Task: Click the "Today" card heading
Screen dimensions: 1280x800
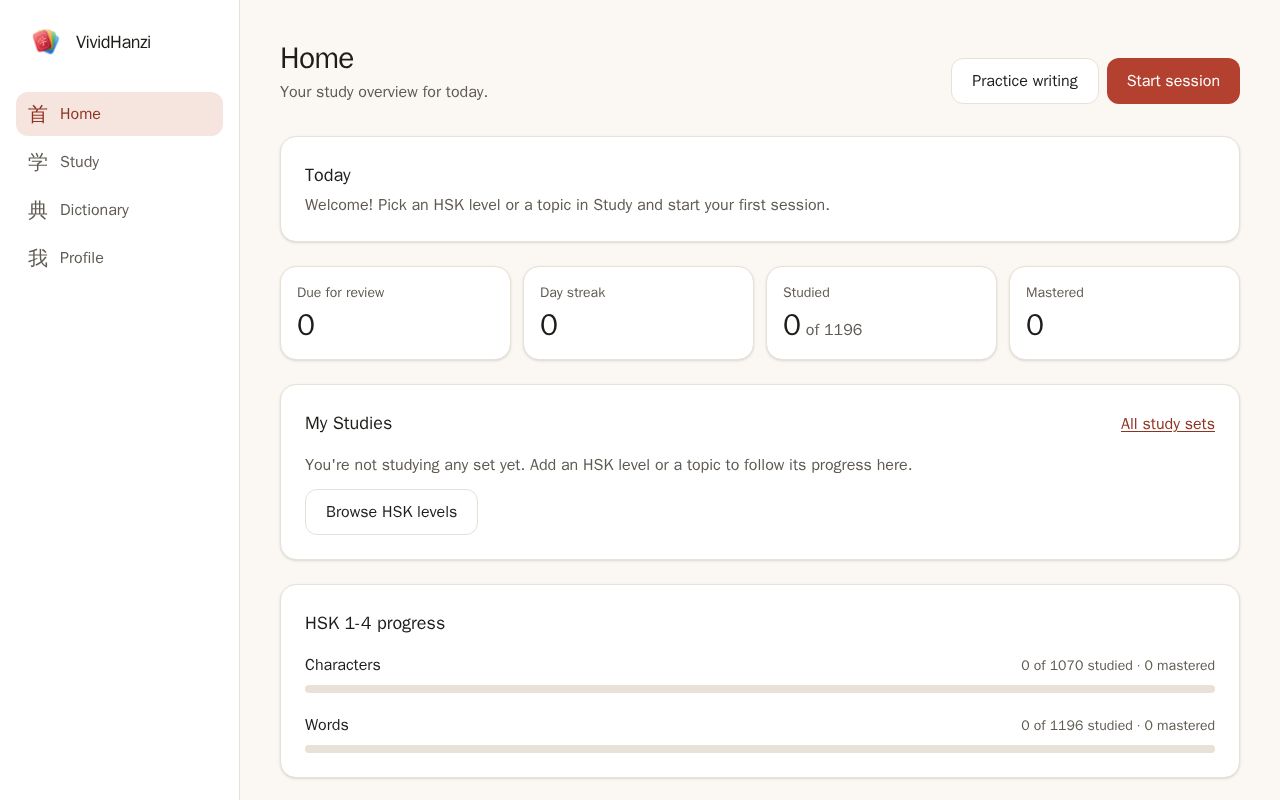Action: (328, 175)
